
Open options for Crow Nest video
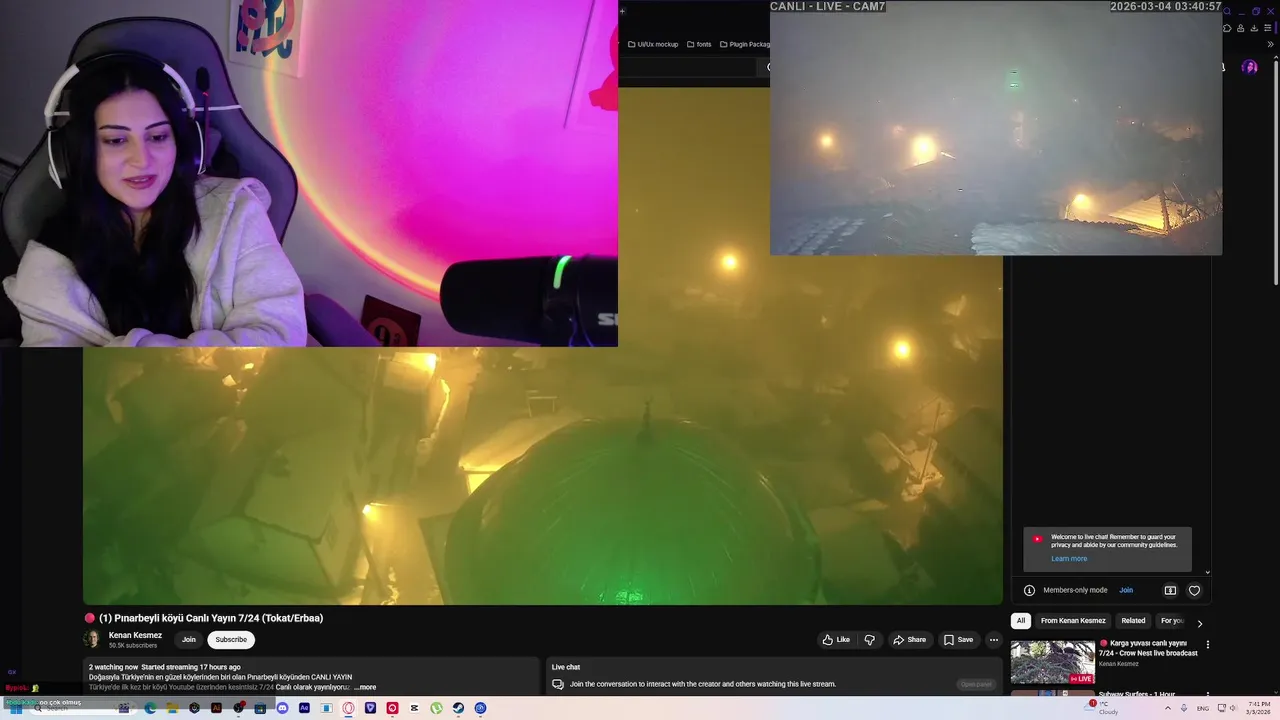[x=1207, y=645]
